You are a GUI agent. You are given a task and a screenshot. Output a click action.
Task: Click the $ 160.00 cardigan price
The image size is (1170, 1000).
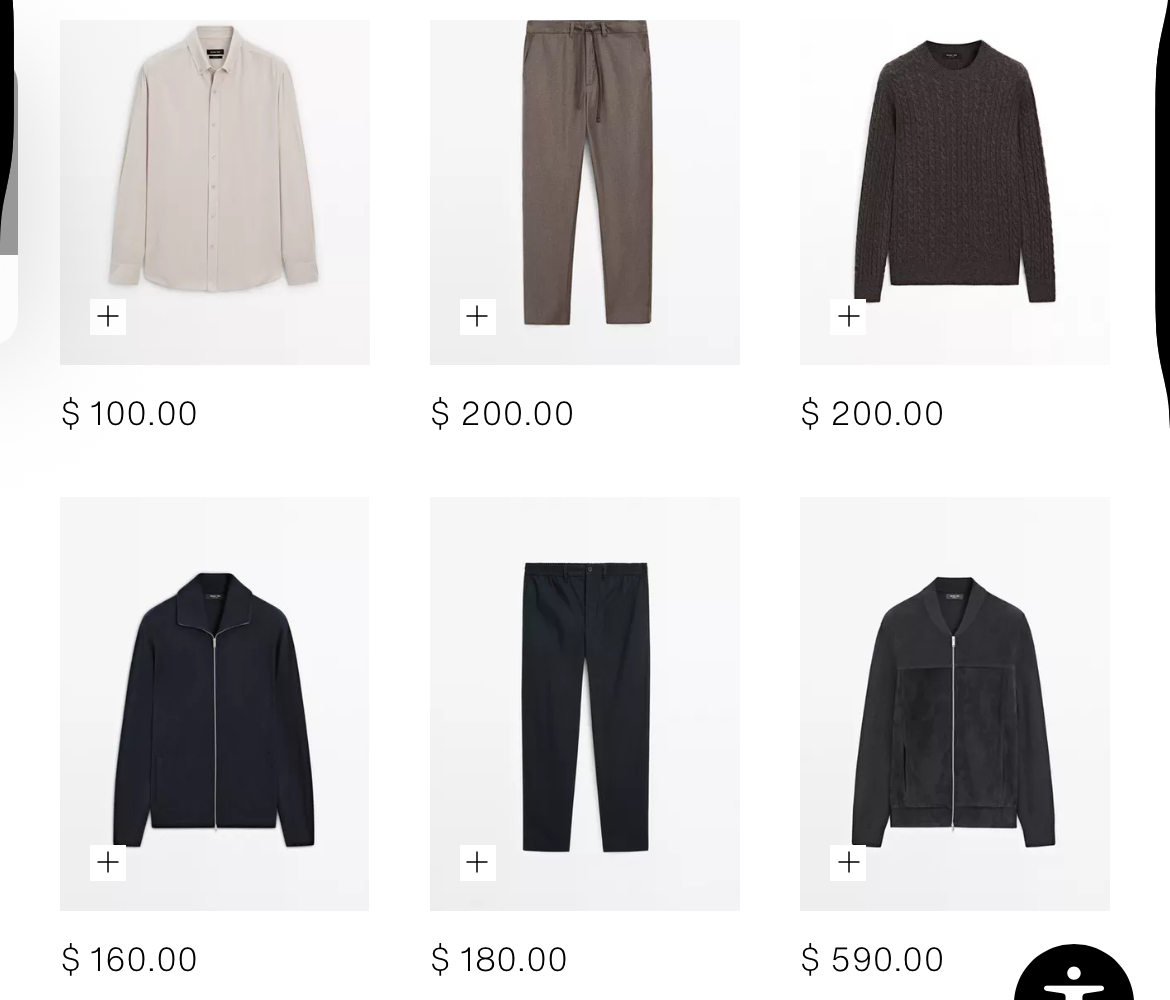click(x=129, y=960)
